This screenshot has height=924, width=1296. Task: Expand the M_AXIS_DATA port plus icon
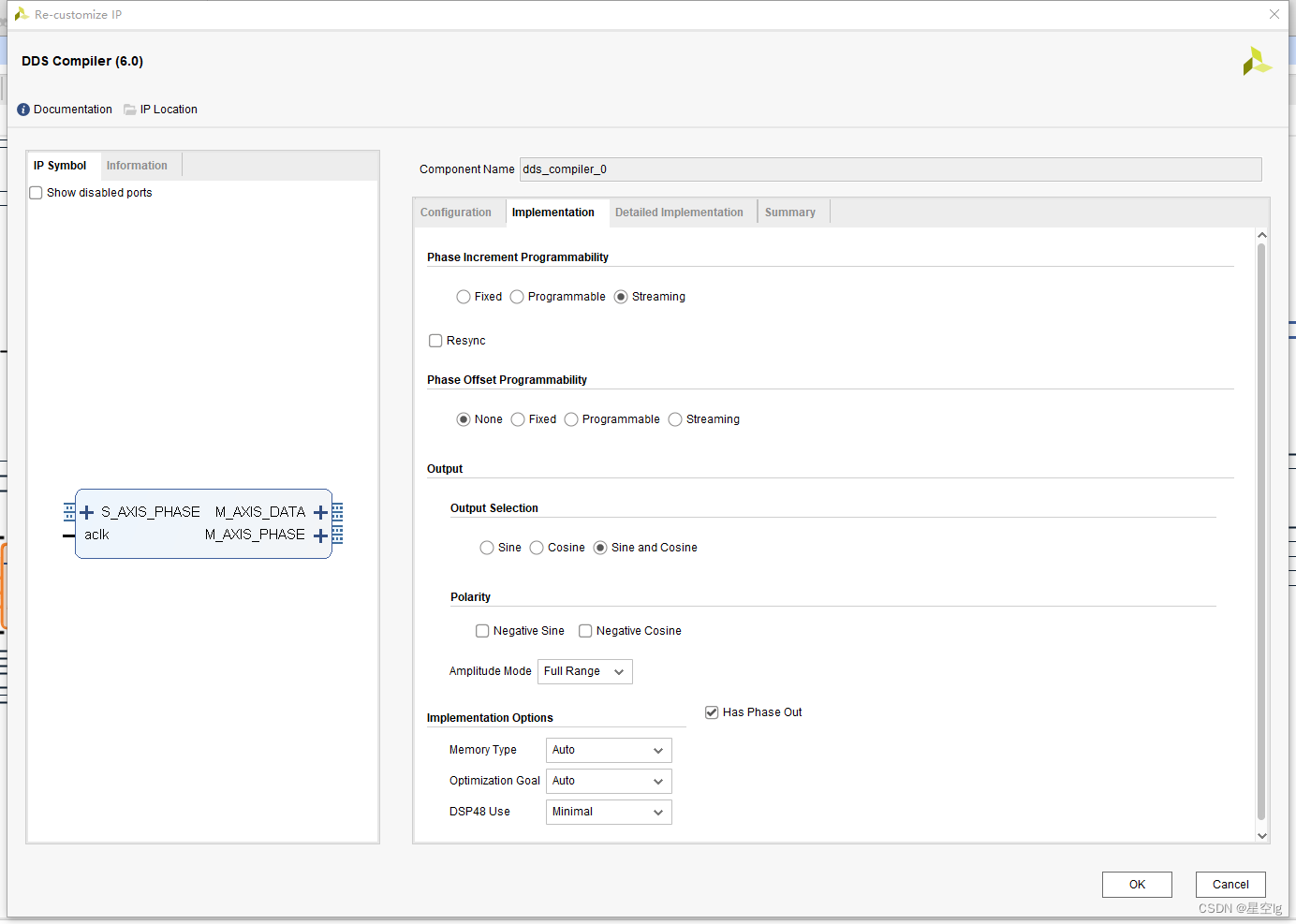pyautogui.click(x=320, y=512)
